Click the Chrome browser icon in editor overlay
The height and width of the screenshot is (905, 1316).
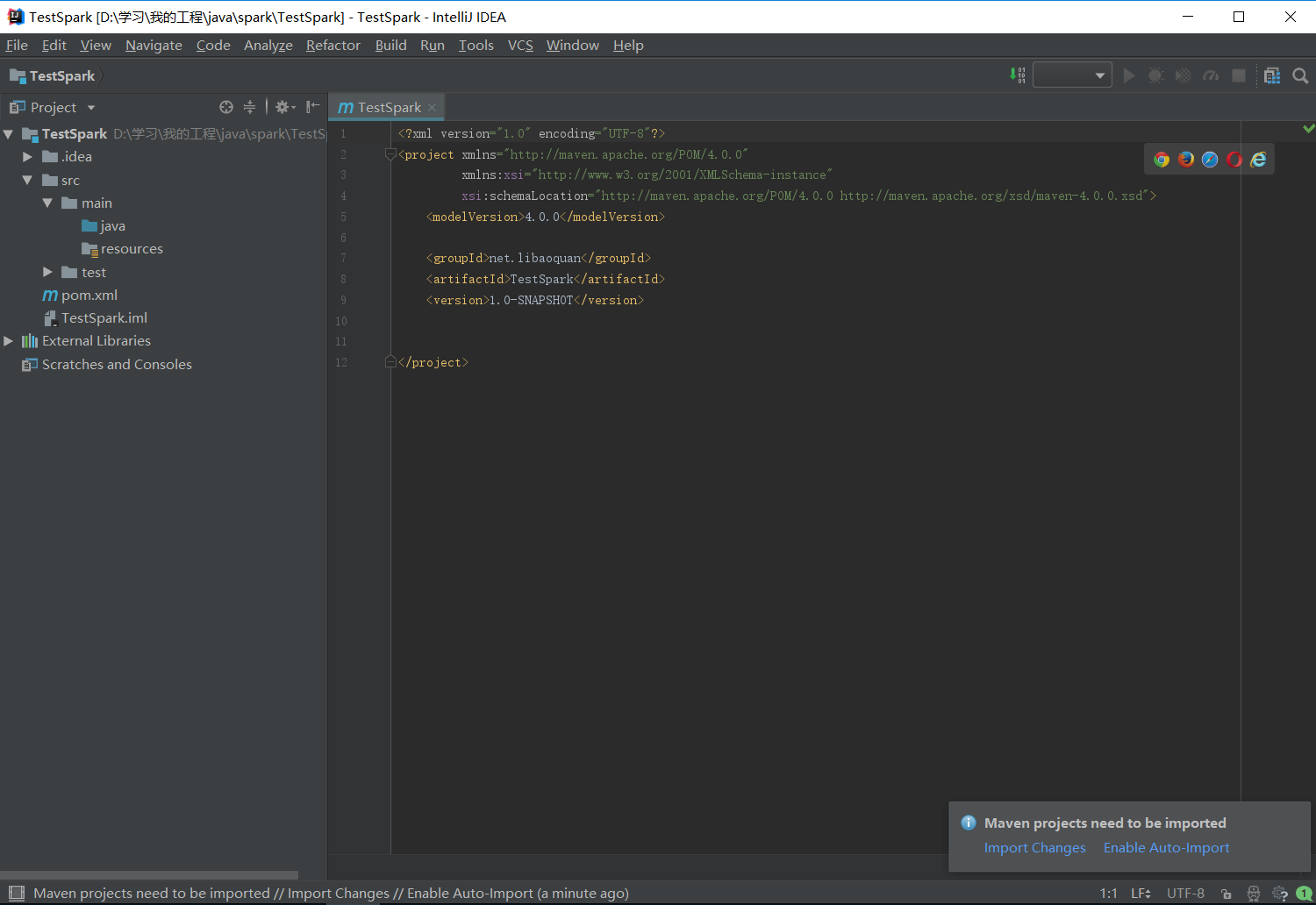pos(1160,159)
